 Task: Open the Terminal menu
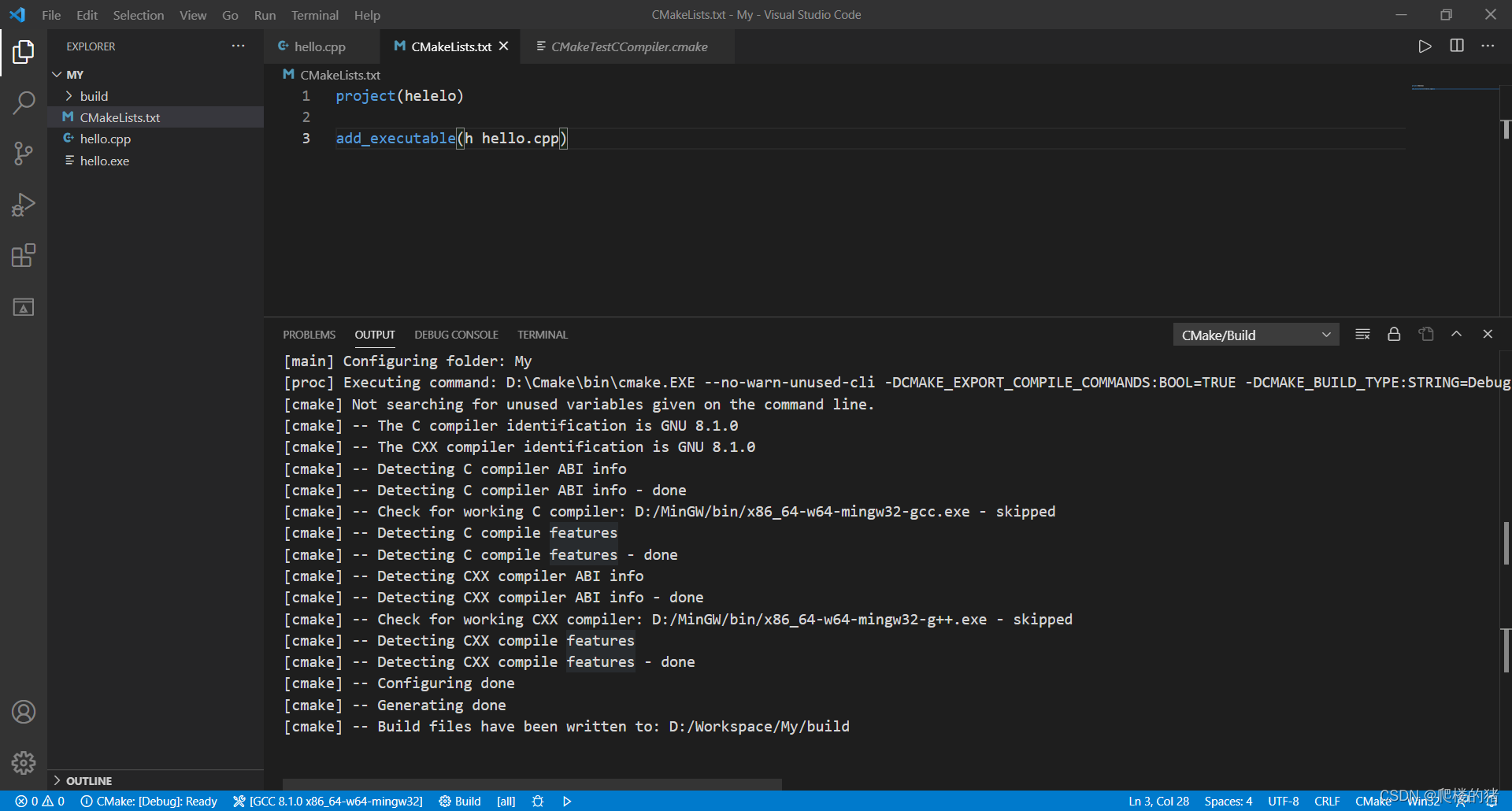(314, 15)
